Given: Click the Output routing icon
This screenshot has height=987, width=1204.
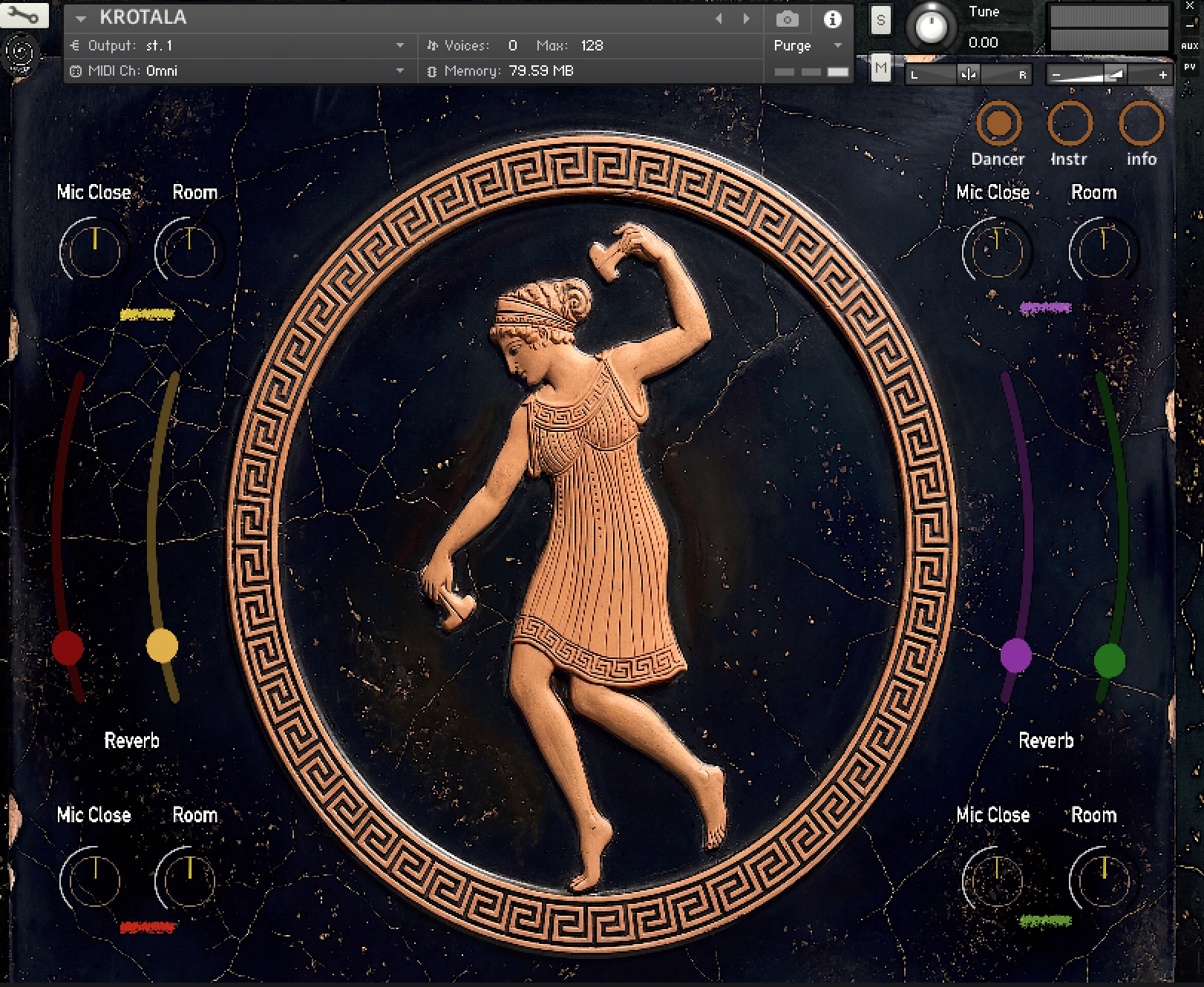Looking at the screenshot, I should 75,45.
